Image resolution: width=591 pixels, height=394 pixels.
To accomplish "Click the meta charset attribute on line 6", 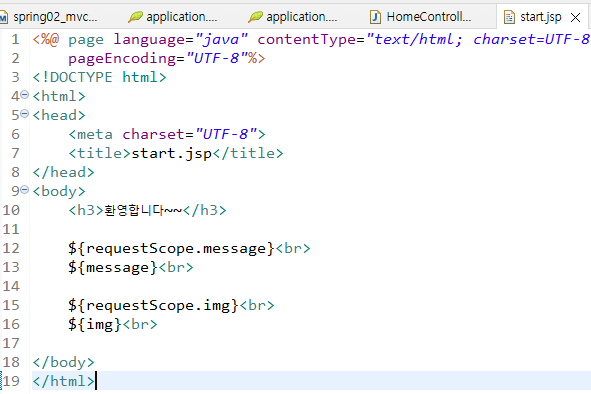I will click(190, 134).
